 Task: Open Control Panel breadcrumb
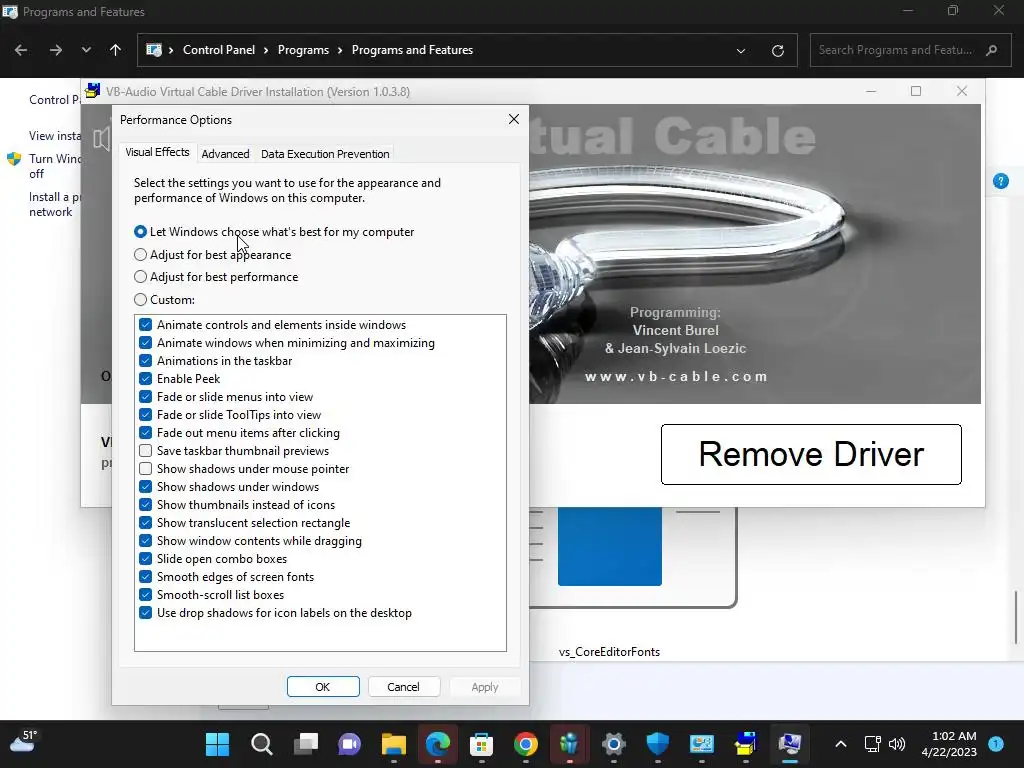(x=219, y=50)
